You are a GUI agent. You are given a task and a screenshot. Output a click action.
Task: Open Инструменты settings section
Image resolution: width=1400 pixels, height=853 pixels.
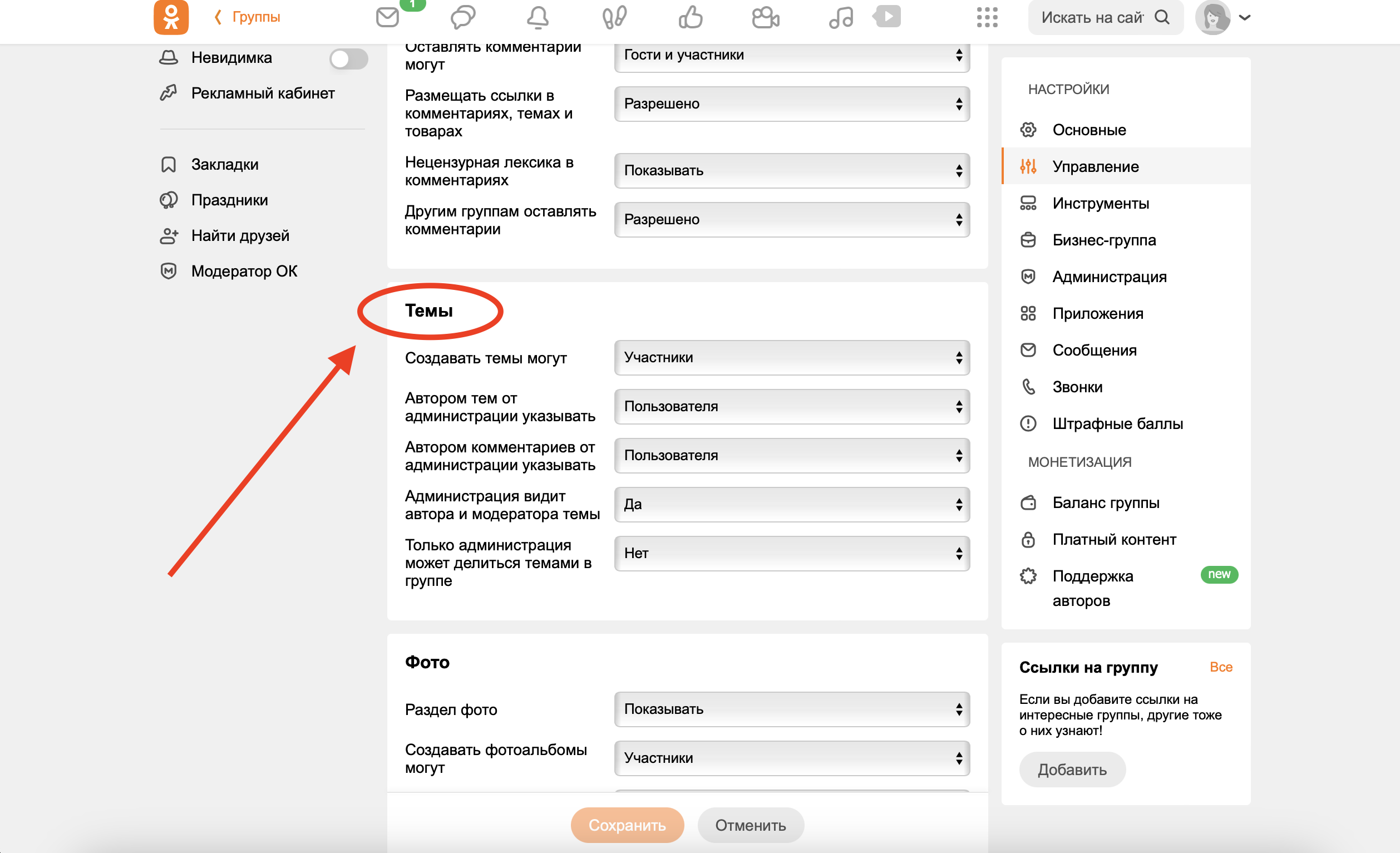click(1100, 203)
